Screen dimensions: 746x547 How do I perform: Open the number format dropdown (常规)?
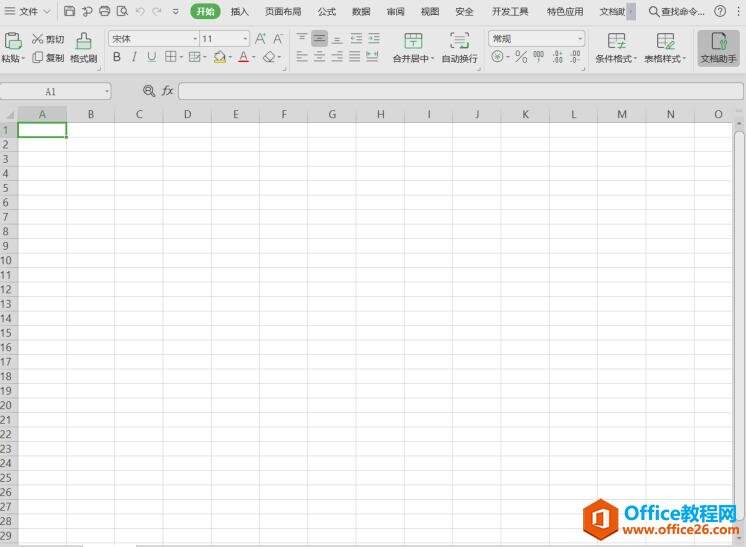click(x=579, y=39)
